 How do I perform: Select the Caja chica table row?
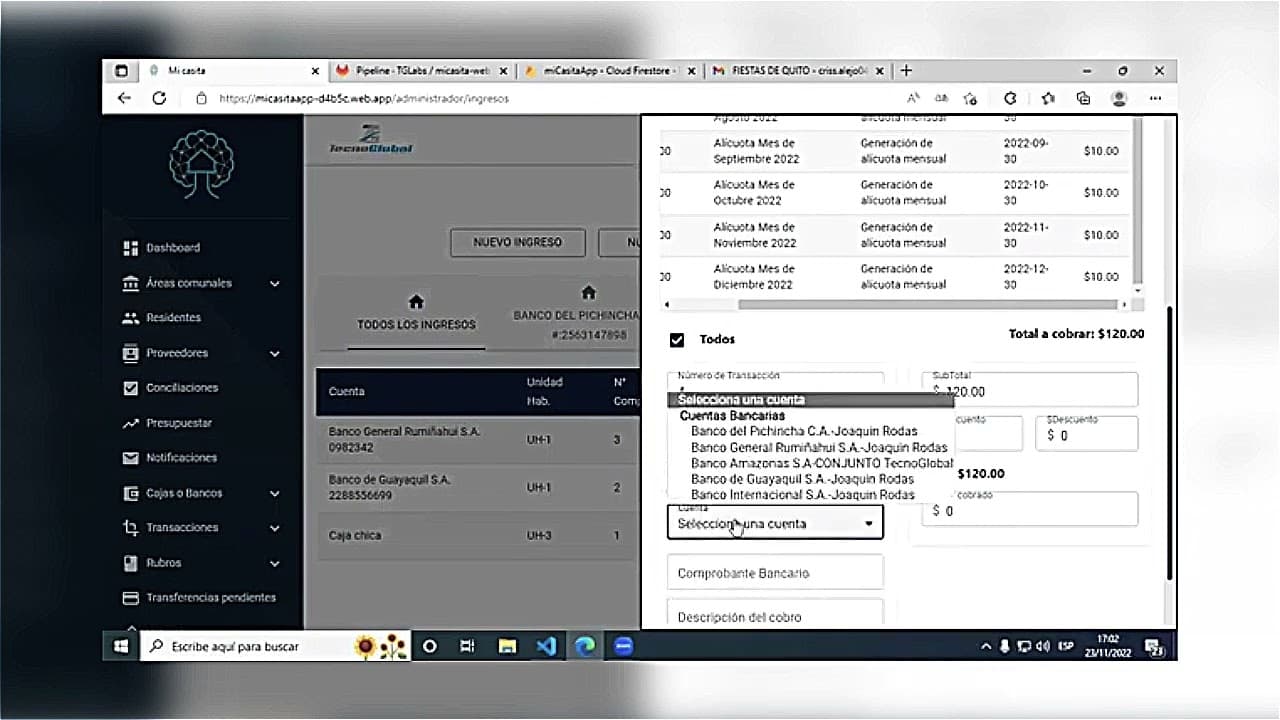(478, 536)
